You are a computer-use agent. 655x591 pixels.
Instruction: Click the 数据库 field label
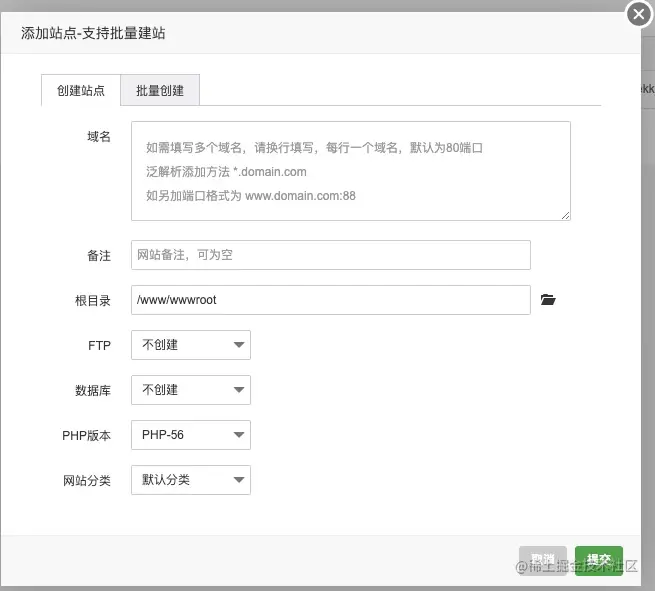pos(93,391)
